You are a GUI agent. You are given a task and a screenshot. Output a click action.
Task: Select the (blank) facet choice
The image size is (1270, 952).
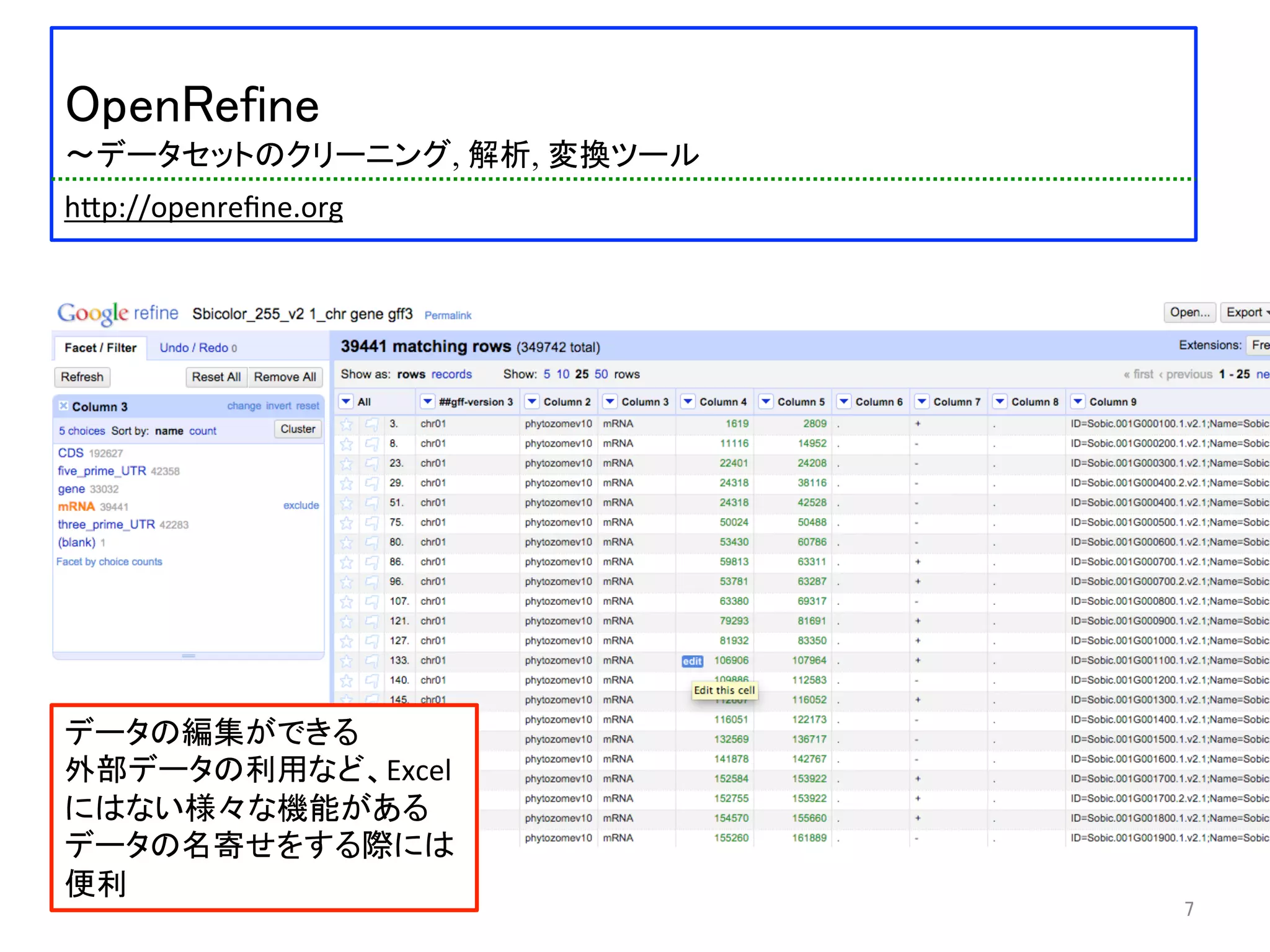click(76, 542)
